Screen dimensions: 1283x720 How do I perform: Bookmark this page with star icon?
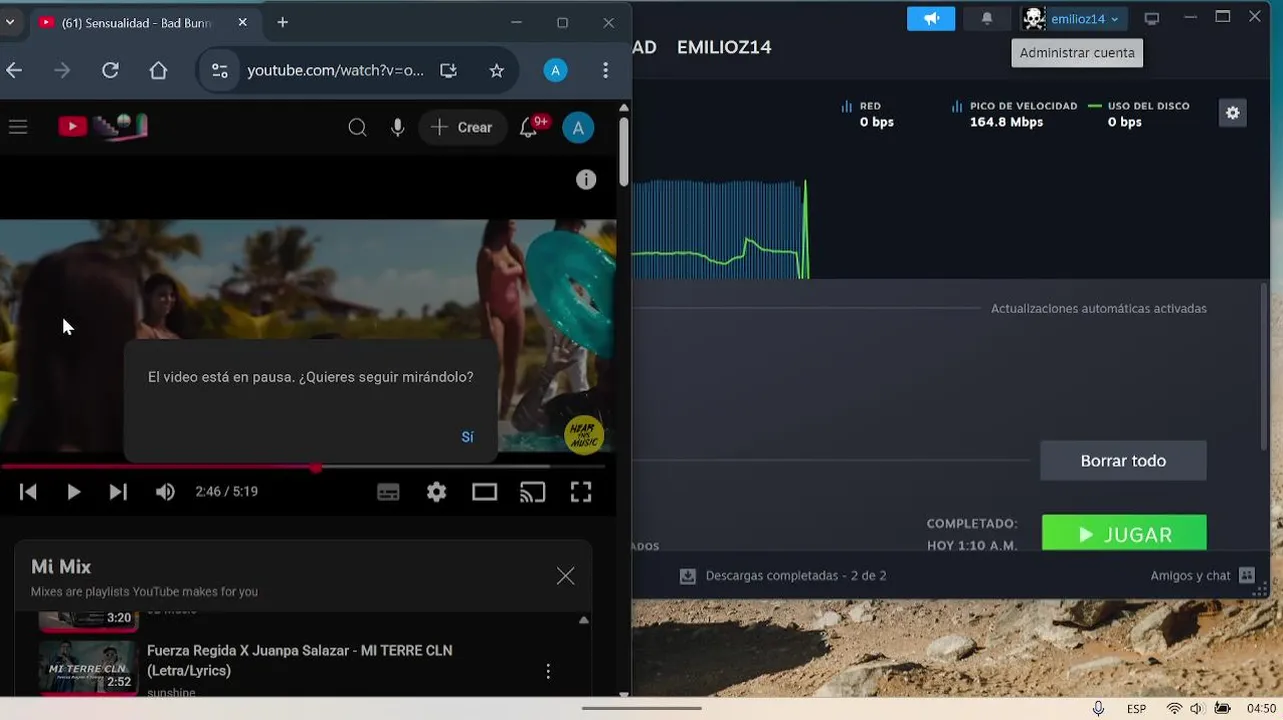coord(496,70)
